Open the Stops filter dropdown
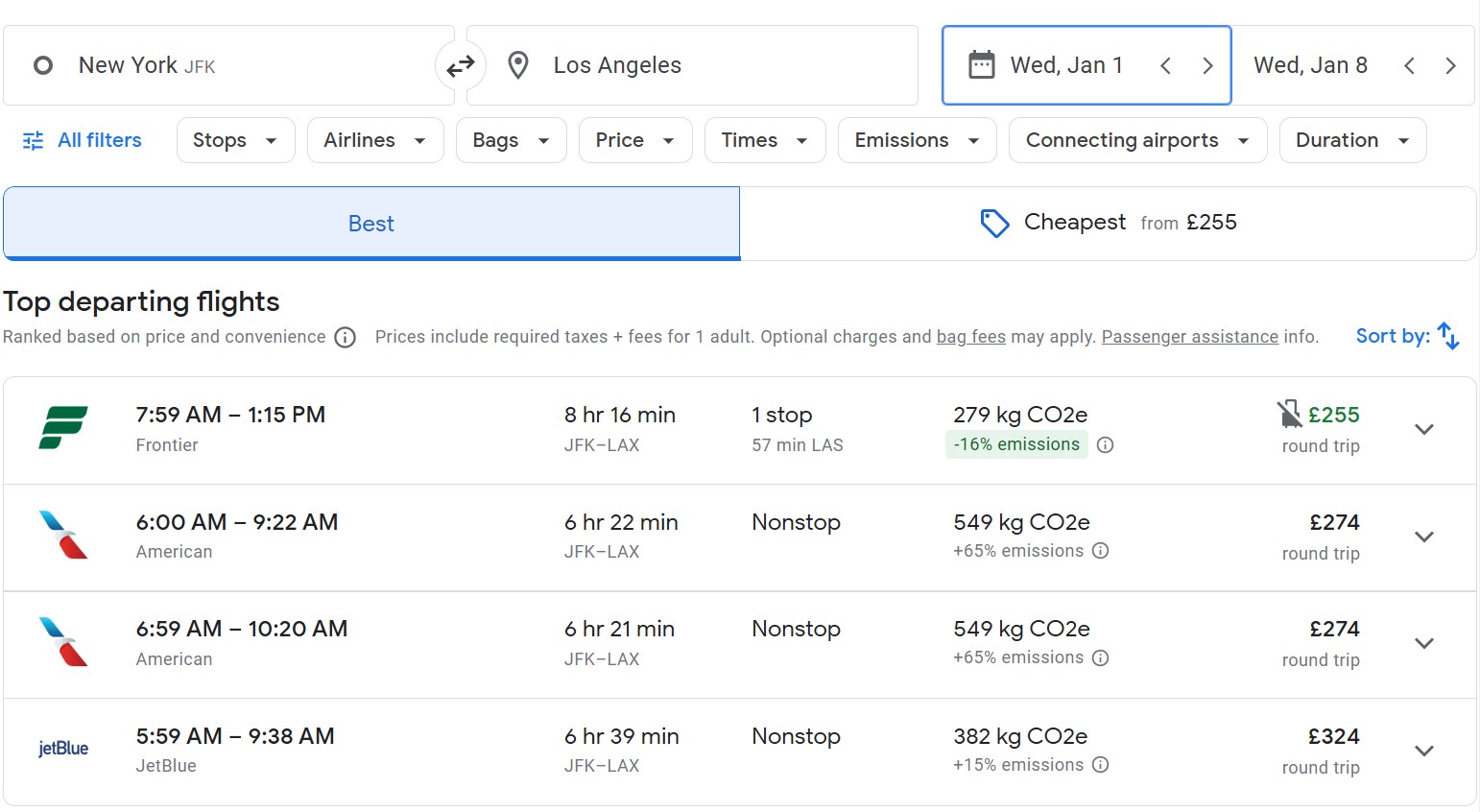The image size is (1480, 812). click(235, 139)
